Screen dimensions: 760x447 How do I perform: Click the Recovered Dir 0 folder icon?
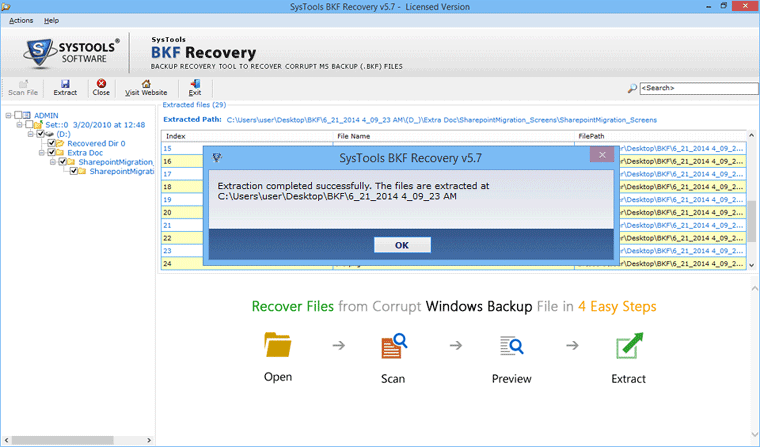coord(60,144)
